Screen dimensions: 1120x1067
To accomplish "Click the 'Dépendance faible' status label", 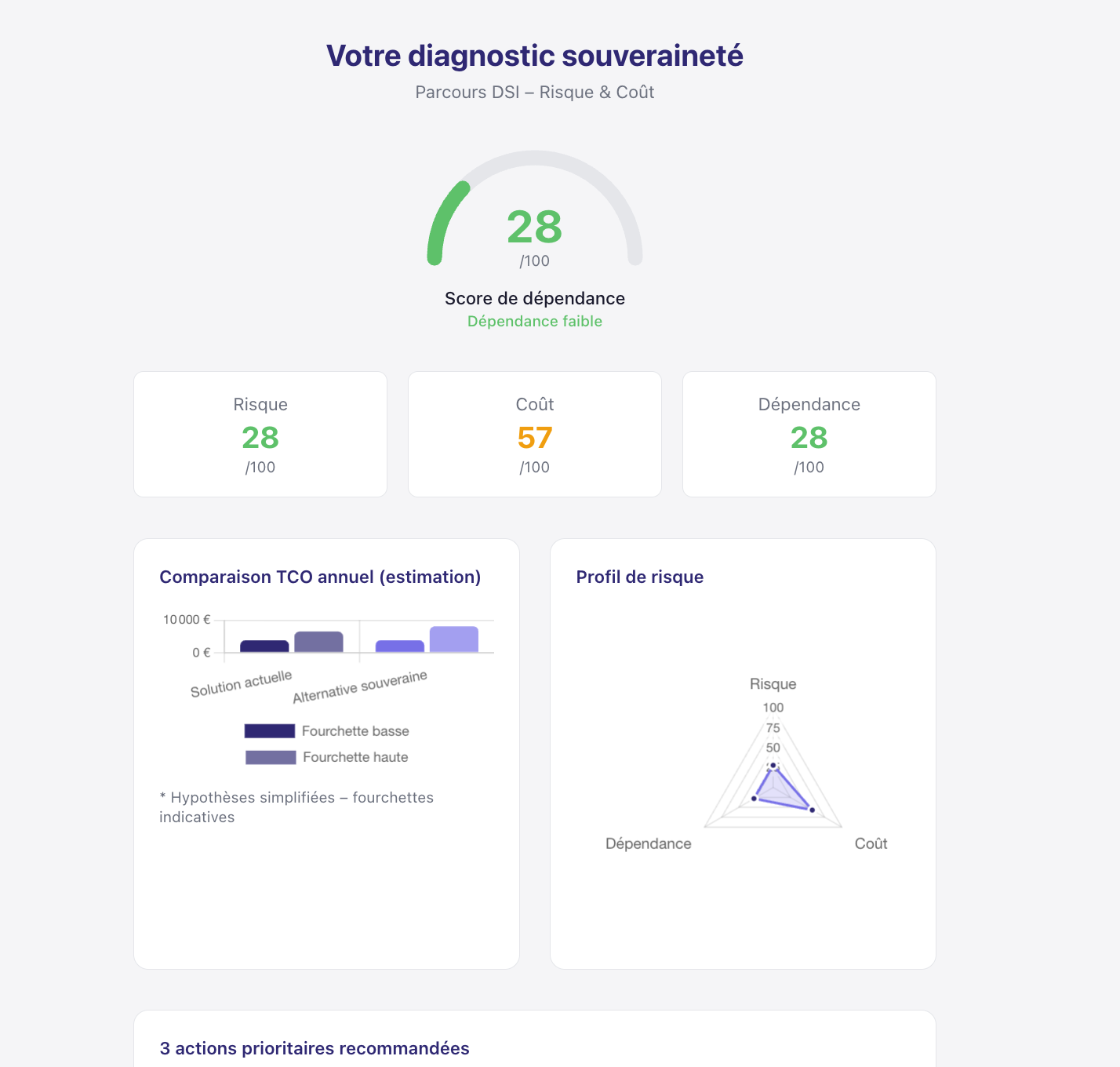I will coord(534,322).
